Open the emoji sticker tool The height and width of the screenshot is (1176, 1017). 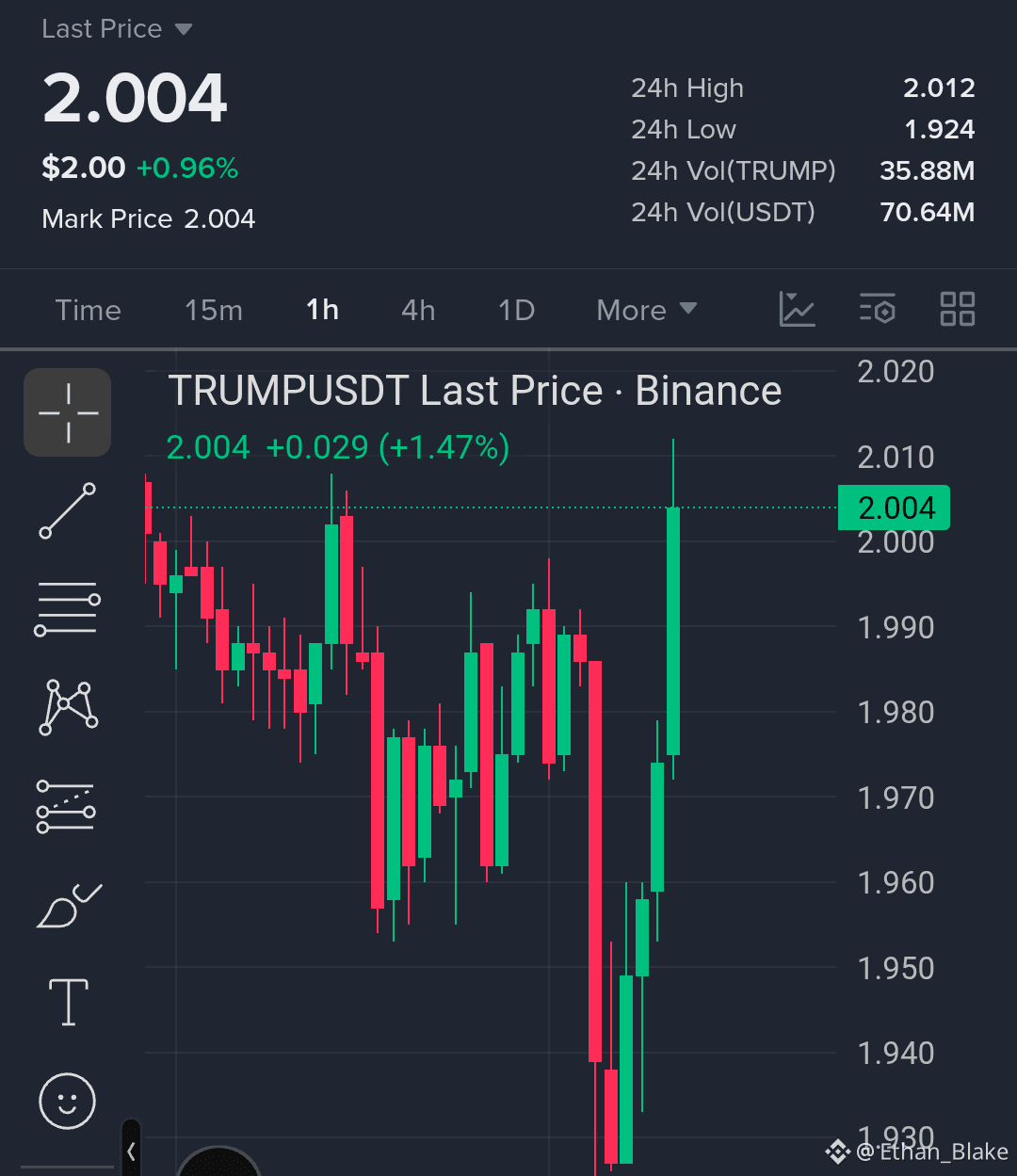(68, 1101)
